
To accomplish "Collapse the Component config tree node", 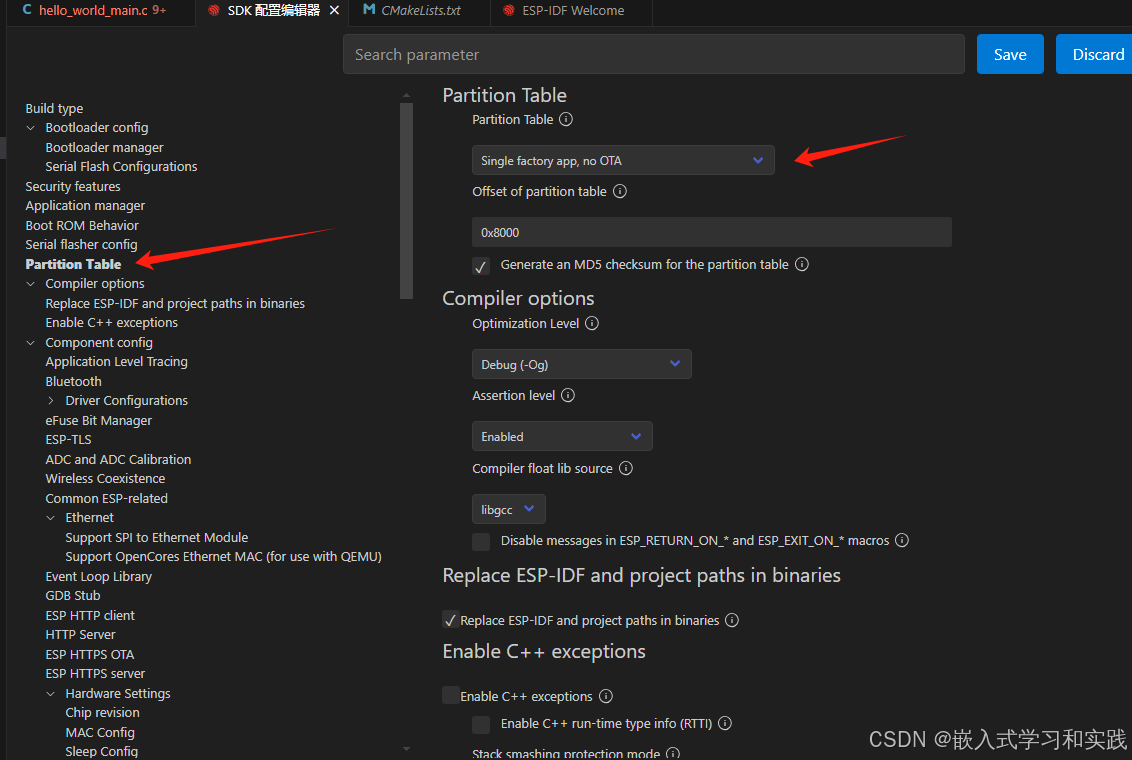I will [30, 343].
